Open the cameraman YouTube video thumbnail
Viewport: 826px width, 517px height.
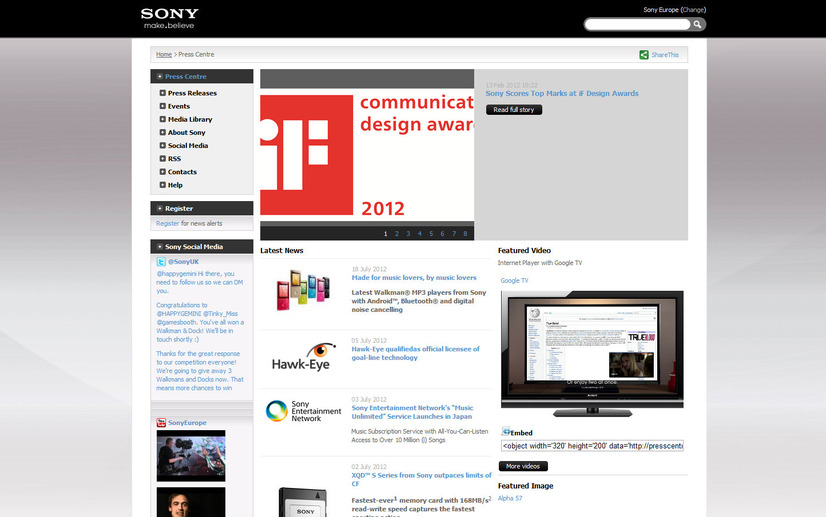pos(191,456)
